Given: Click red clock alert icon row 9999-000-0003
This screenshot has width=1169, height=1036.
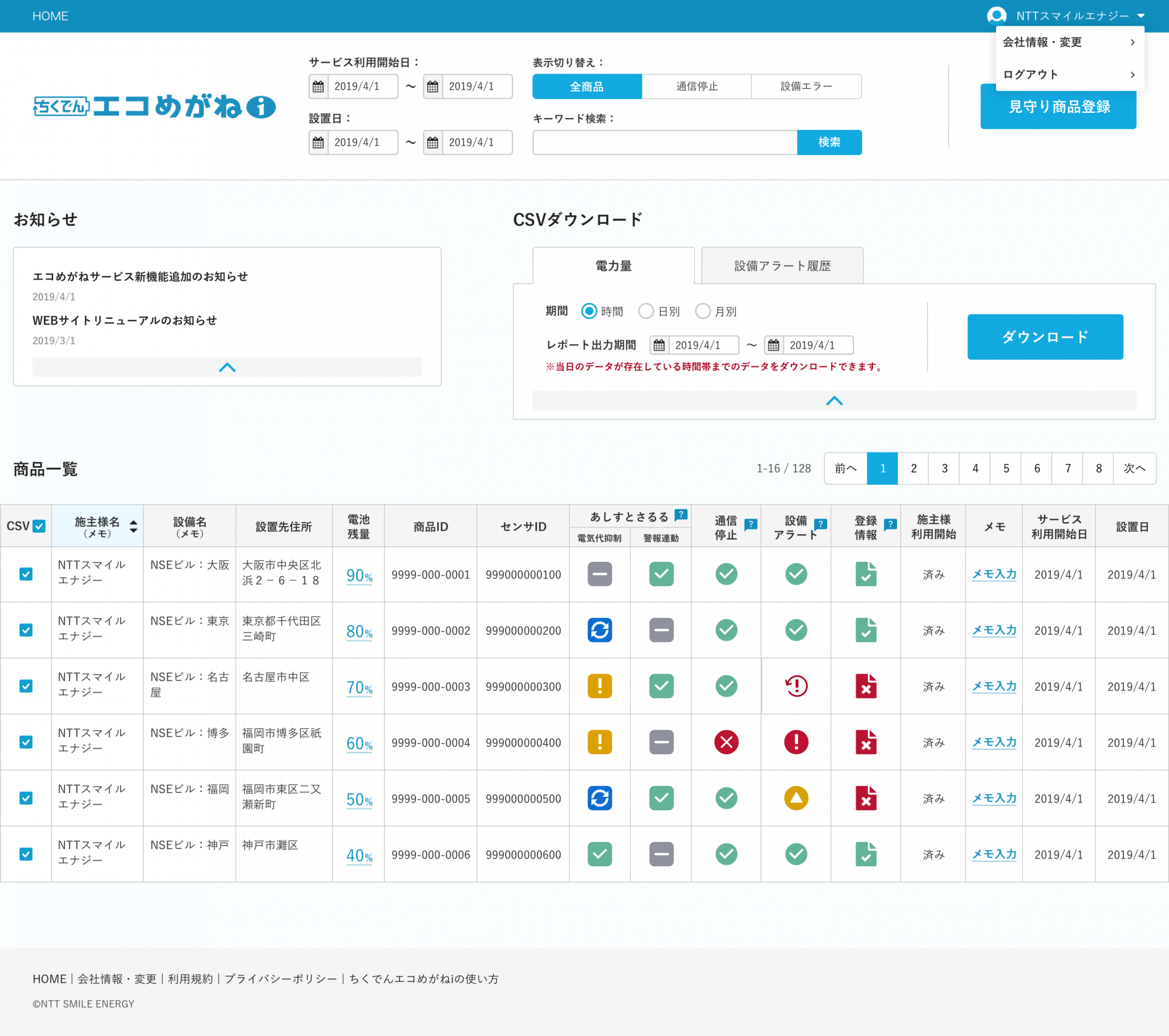Looking at the screenshot, I should [x=796, y=686].
